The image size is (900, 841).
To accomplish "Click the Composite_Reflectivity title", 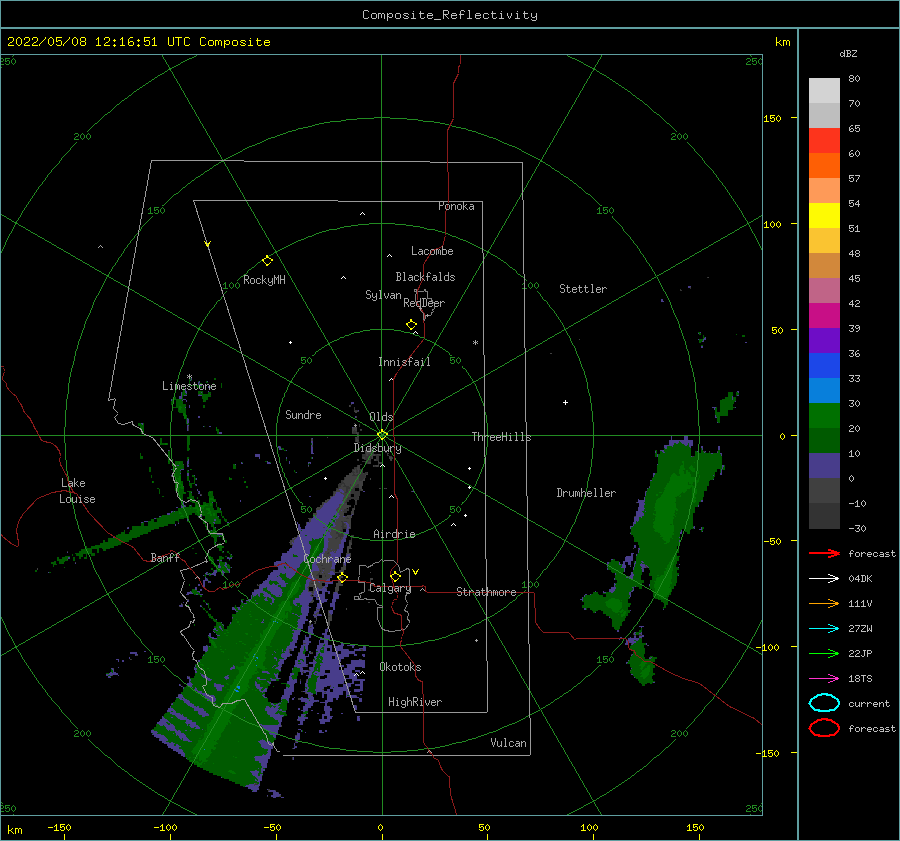I will 450,15.
